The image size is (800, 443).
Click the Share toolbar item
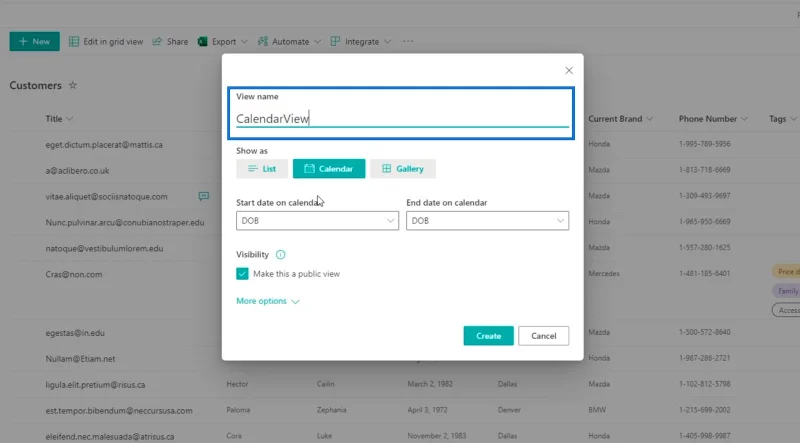(x=170, y=41)
